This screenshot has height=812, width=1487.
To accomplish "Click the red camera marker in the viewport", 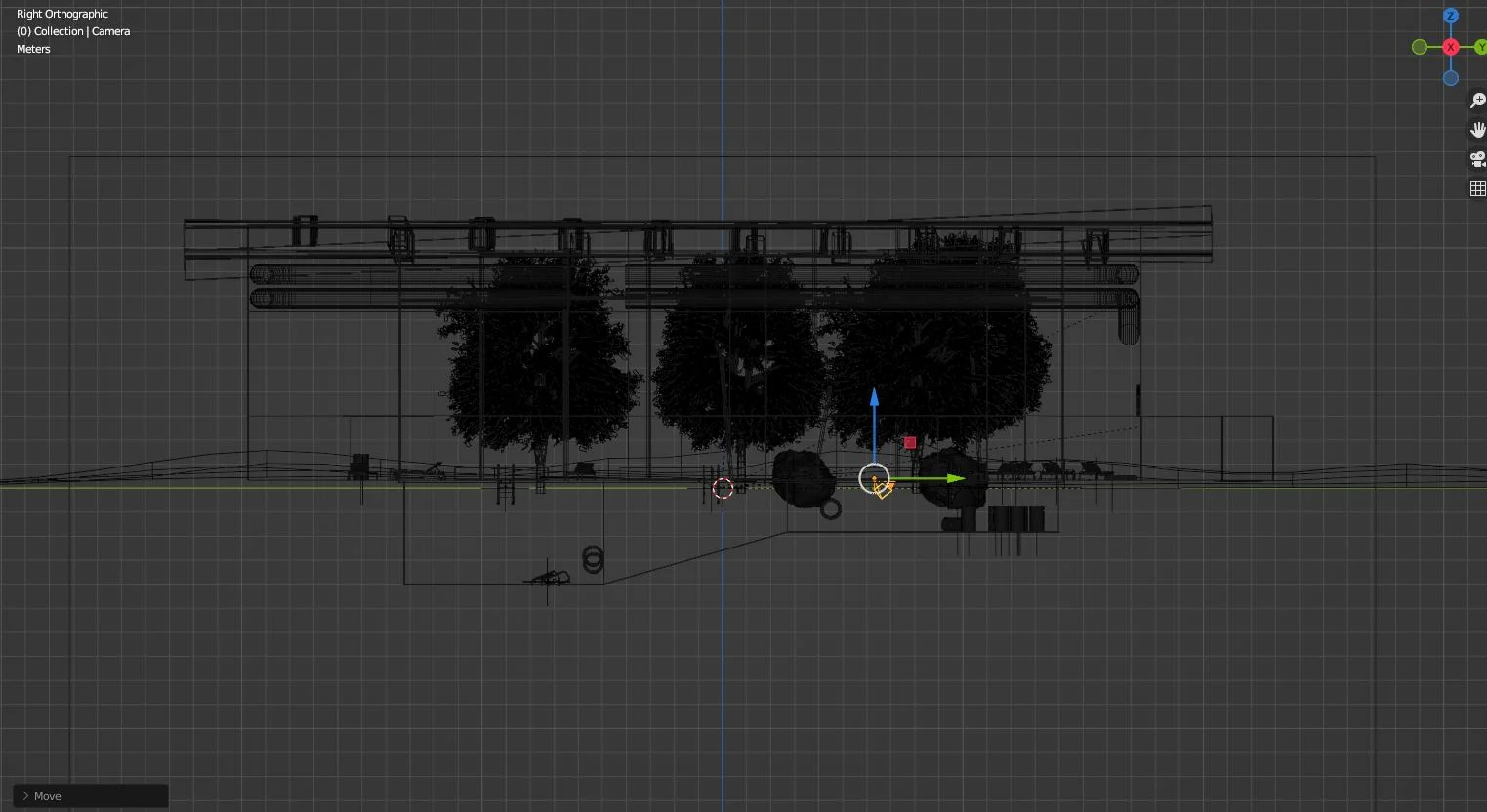I will 908,442.
